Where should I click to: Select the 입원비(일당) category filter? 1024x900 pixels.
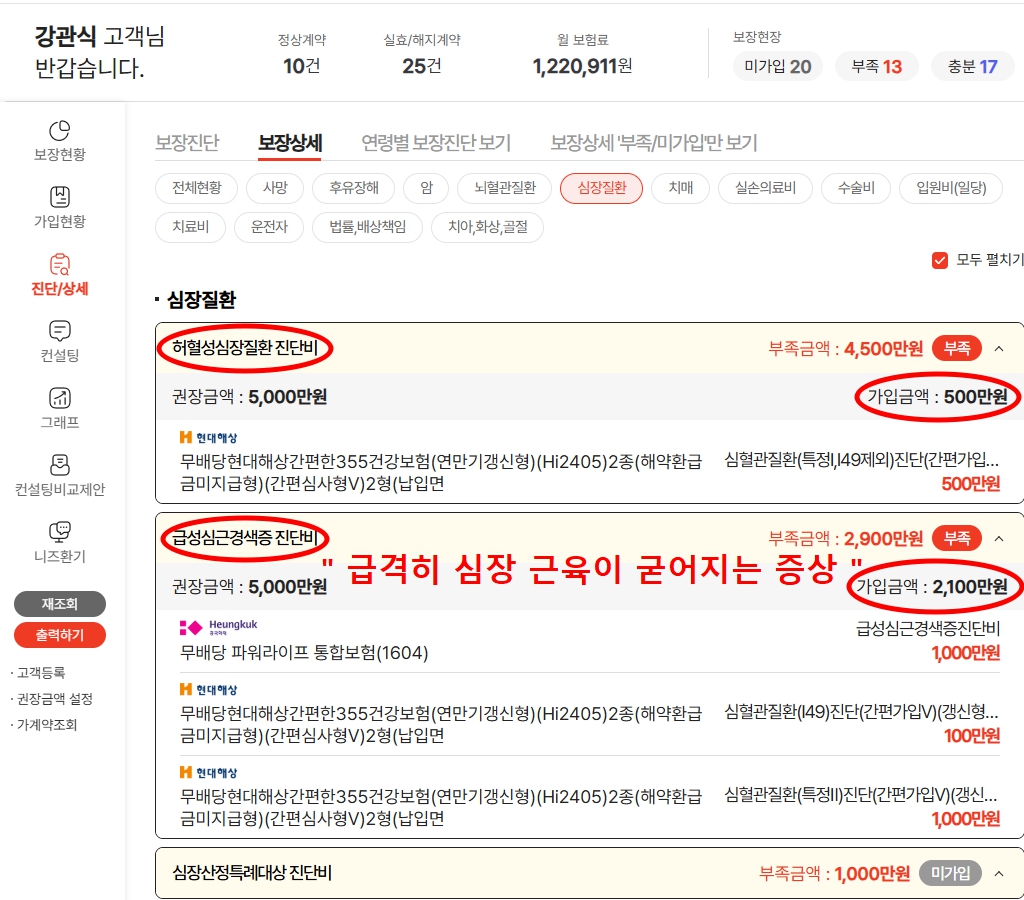coord(951,188)
